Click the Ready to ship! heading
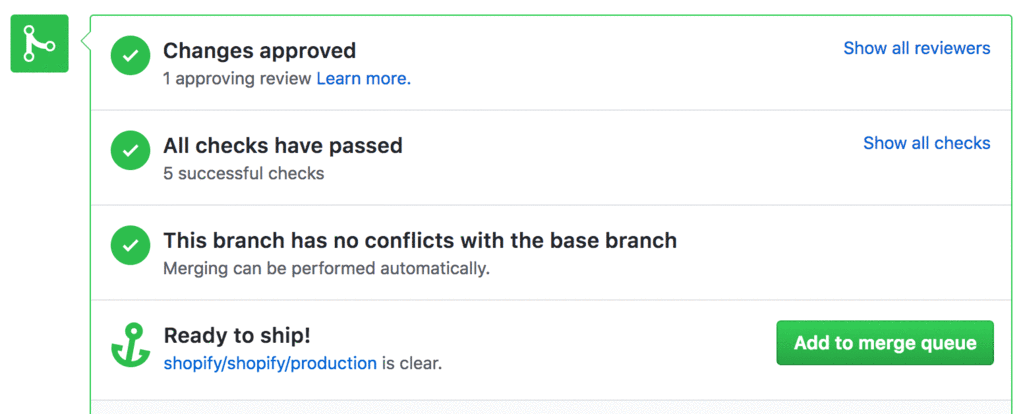 [x=237, y=336]
